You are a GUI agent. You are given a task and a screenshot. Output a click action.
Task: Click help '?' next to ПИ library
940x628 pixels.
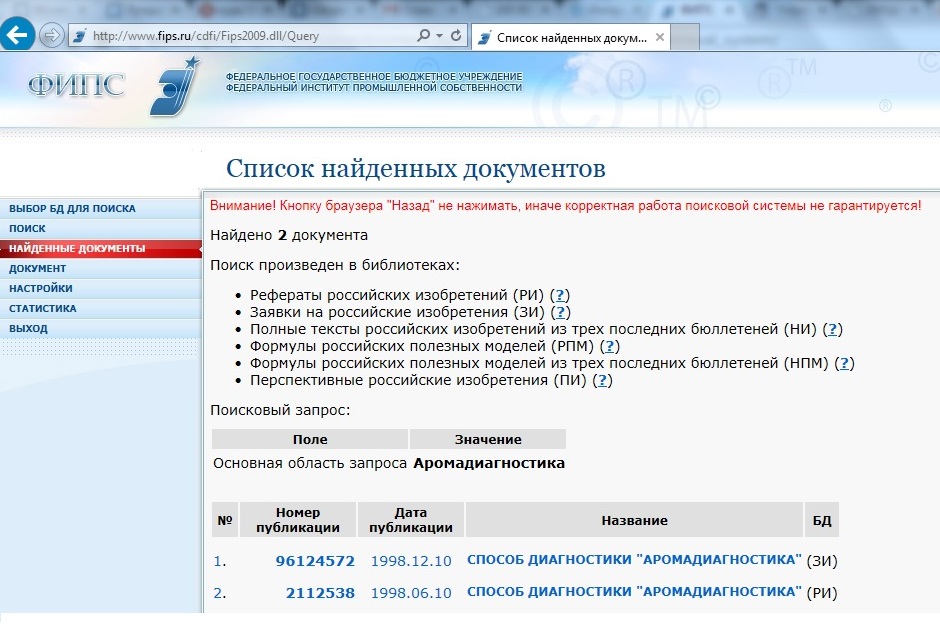(603, 380)
